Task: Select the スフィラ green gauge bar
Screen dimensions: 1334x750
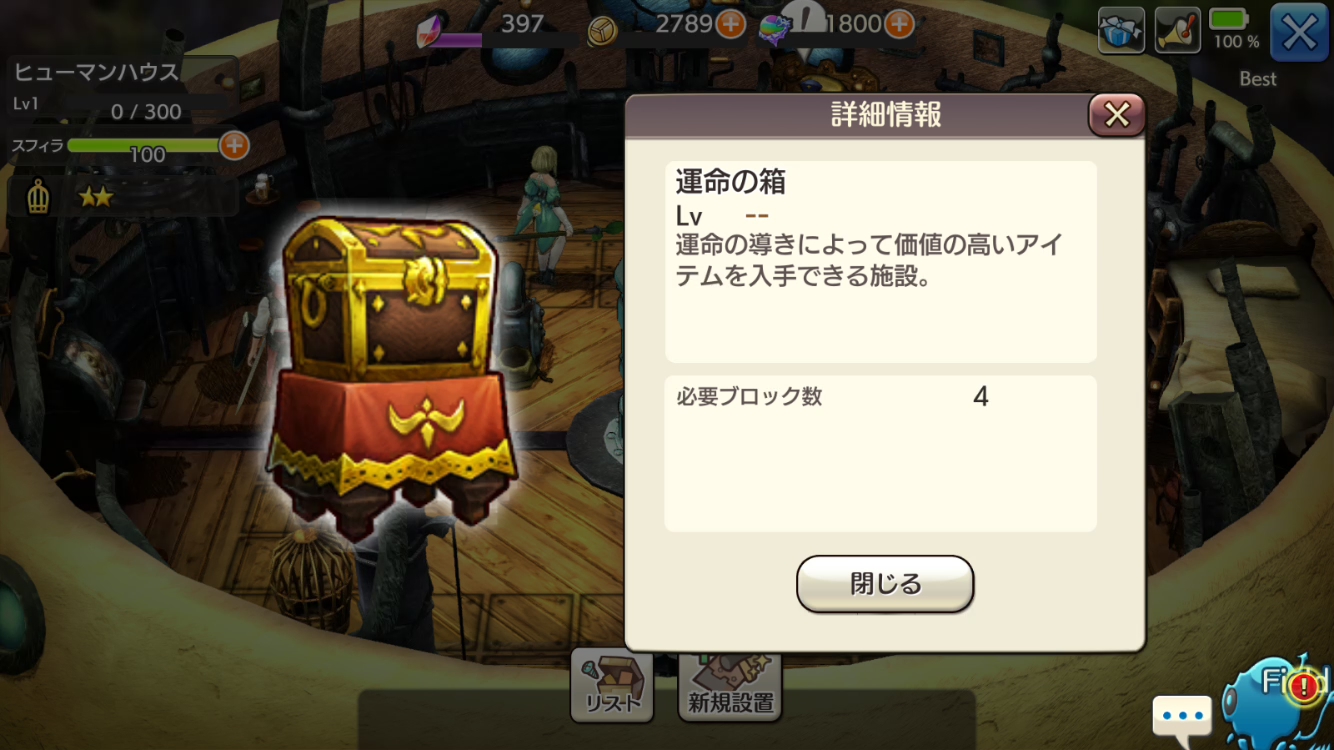Action: [x=145, y=146]
